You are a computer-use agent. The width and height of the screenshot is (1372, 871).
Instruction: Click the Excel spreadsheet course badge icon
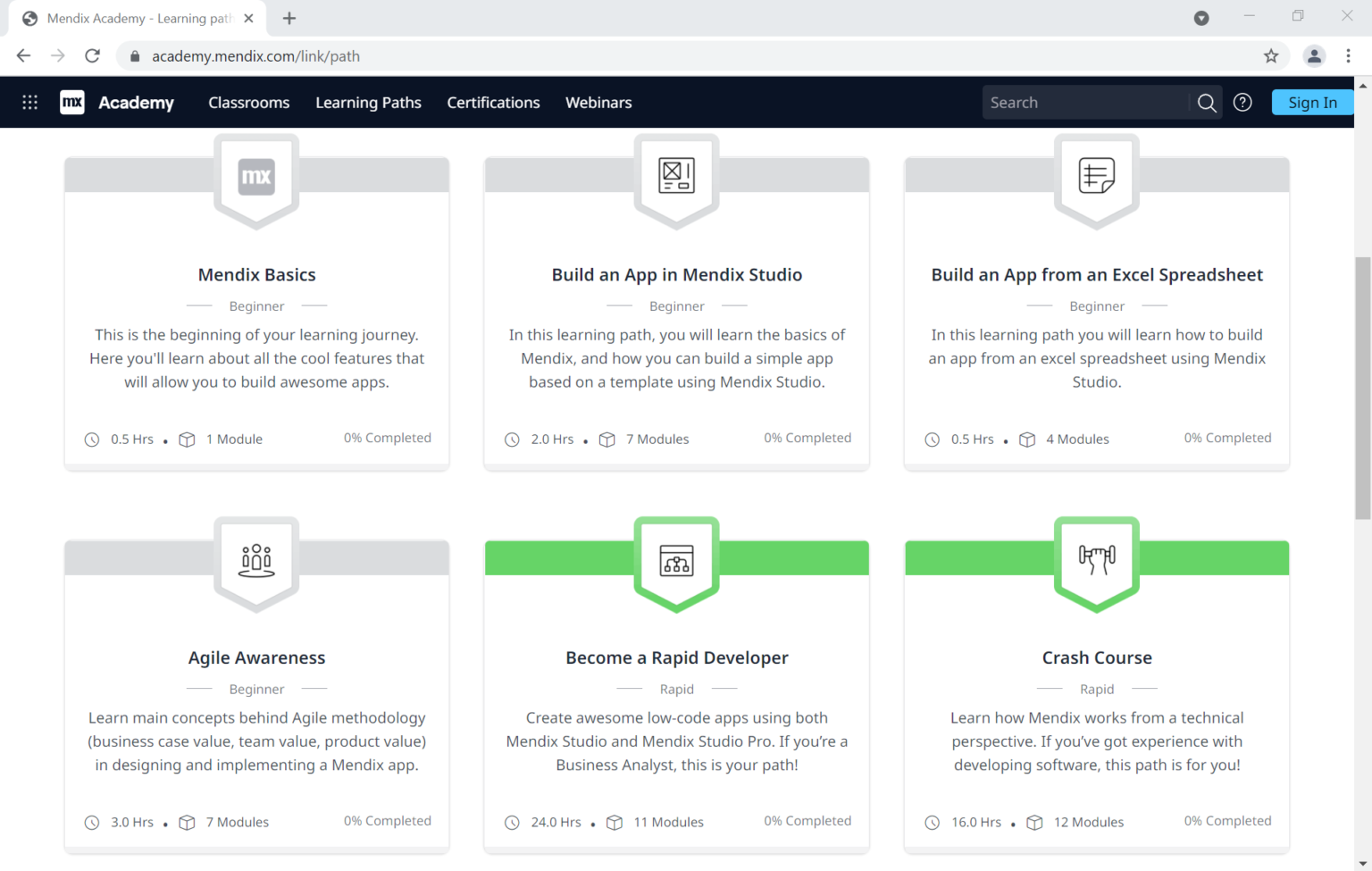coord(1096,176)
